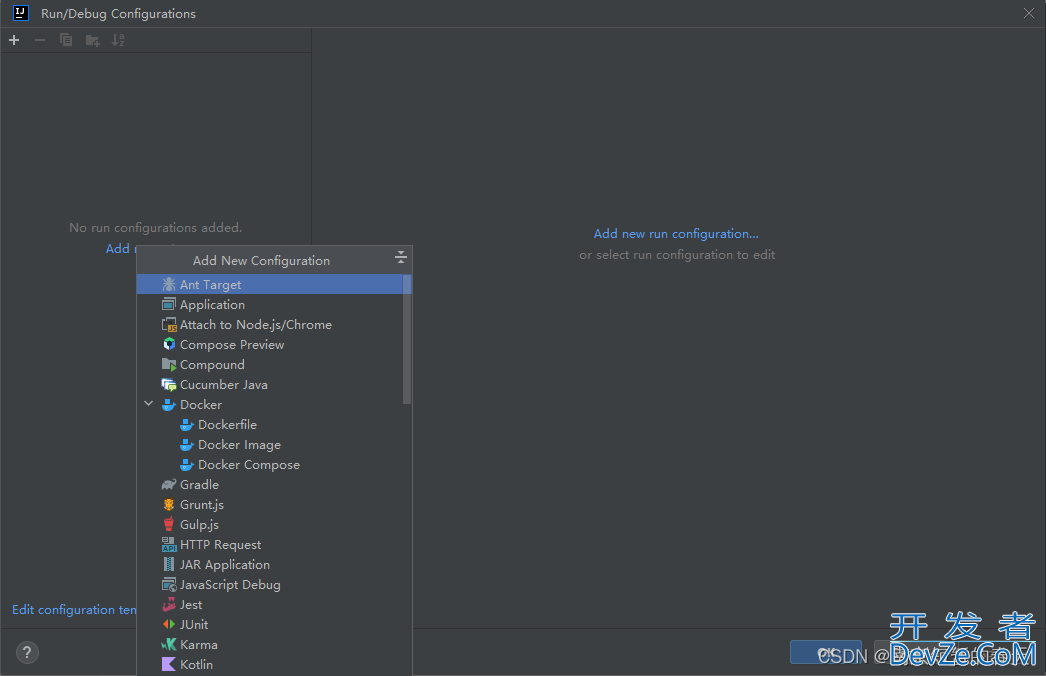
Task: Click the HTTP Request API icon
Action: [169, 545]
